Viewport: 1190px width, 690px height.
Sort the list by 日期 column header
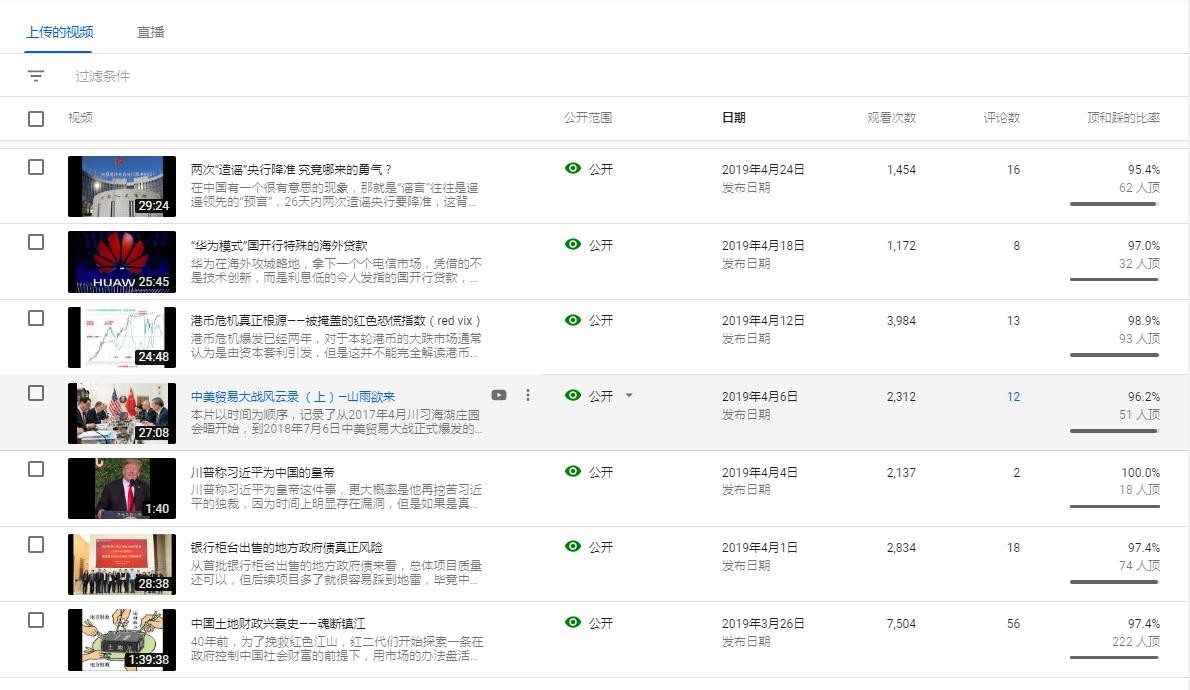[733, 118]
